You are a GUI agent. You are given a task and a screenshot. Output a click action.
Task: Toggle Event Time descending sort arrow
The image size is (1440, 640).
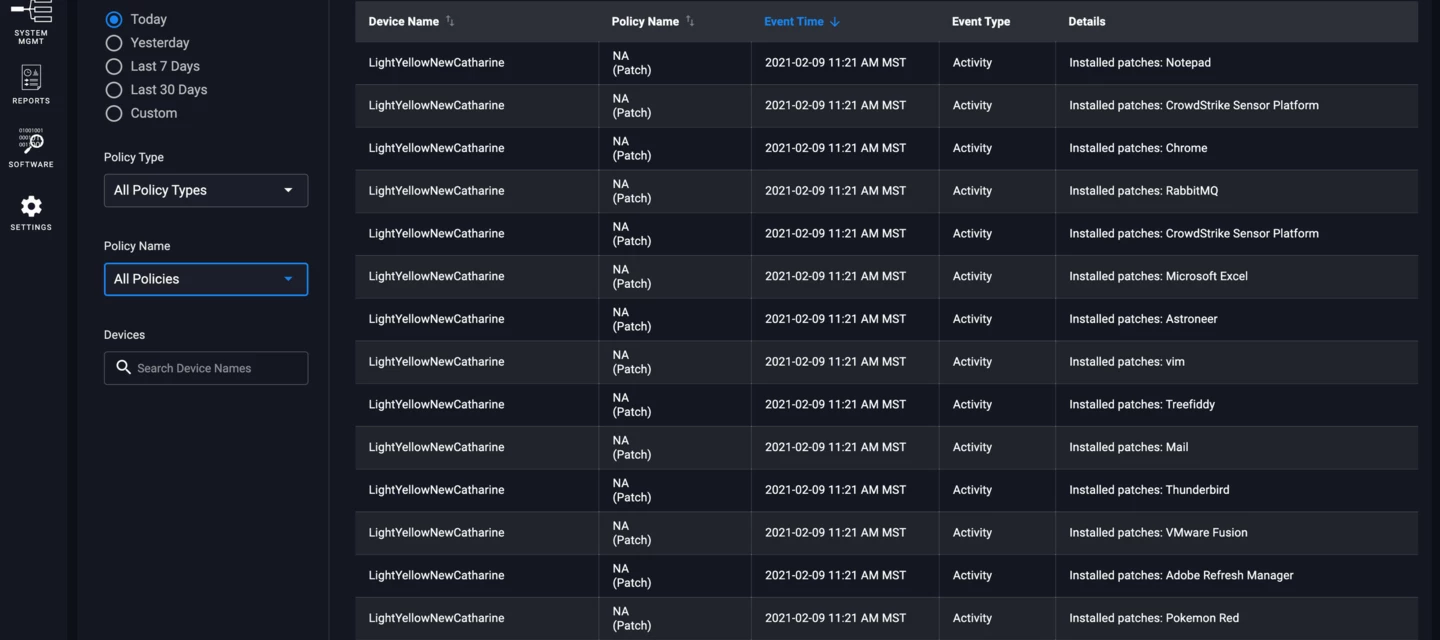coord(835,22)
